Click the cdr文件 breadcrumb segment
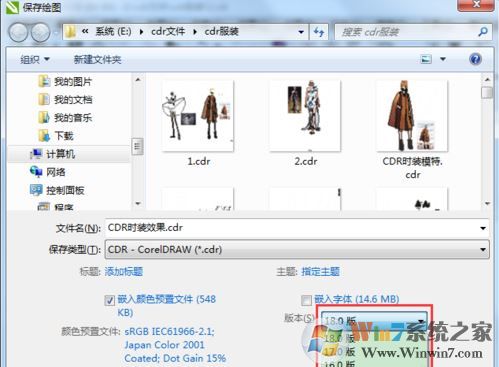The height and width of the screenshot is (367, 499). pyautogui.click(x=168, y=32)
